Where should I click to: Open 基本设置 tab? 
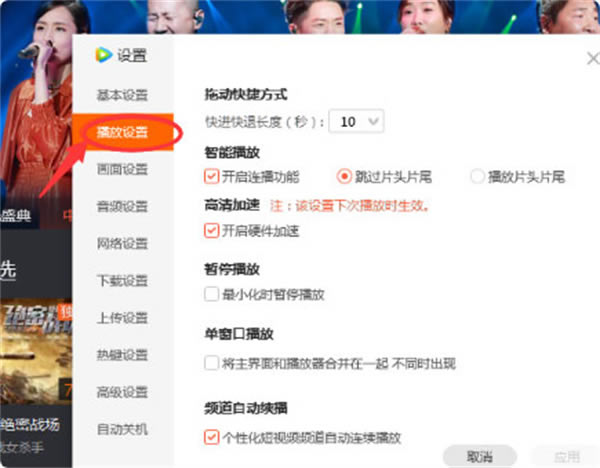(122, 95)
